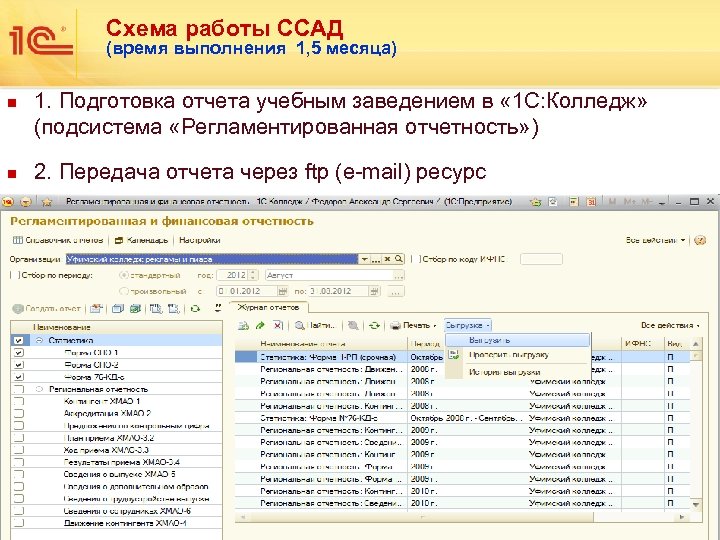Click the Создать отчет icon

[18, 309]
